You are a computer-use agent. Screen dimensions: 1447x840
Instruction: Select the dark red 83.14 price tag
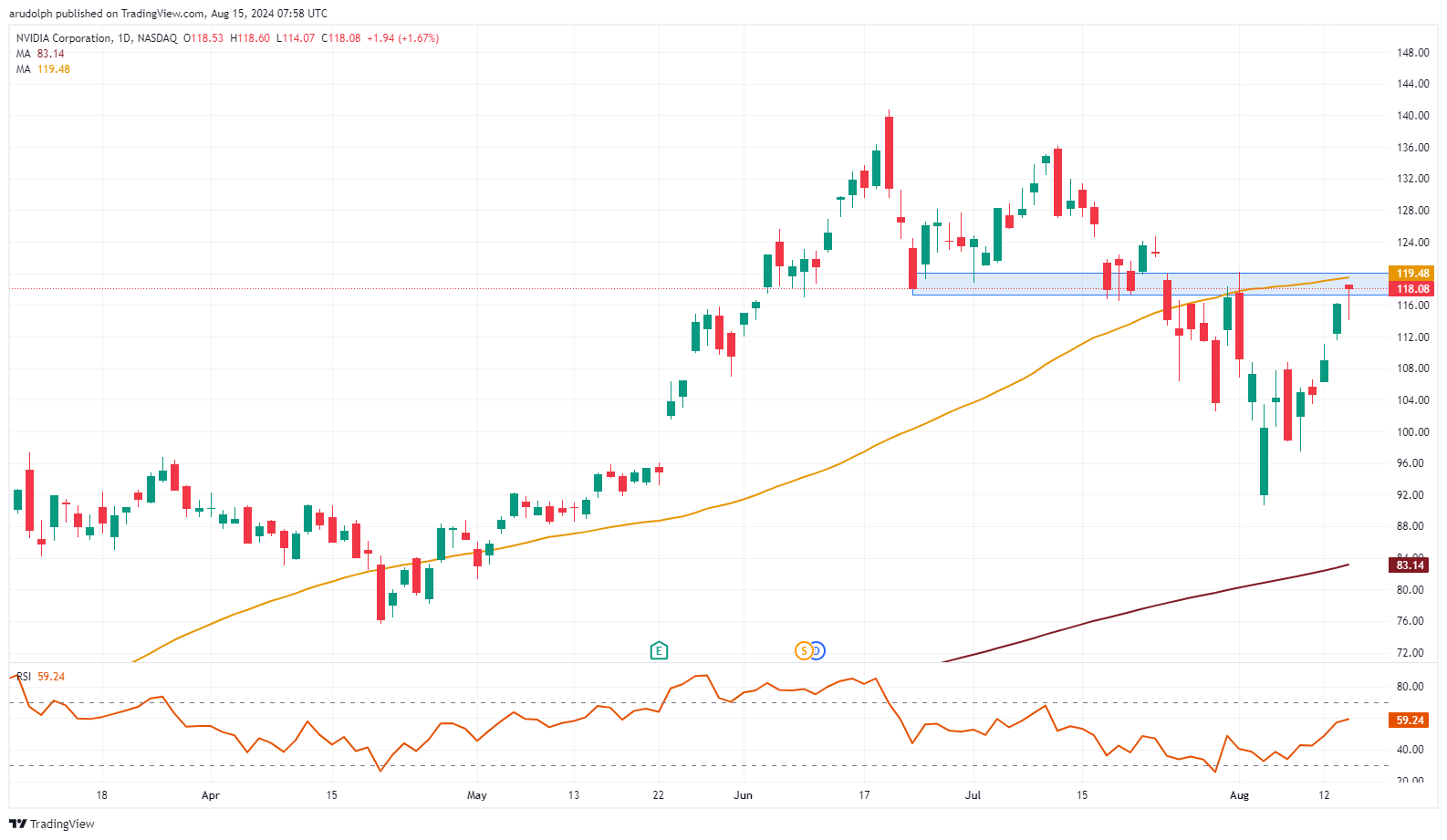click(x=1410, y=565)
